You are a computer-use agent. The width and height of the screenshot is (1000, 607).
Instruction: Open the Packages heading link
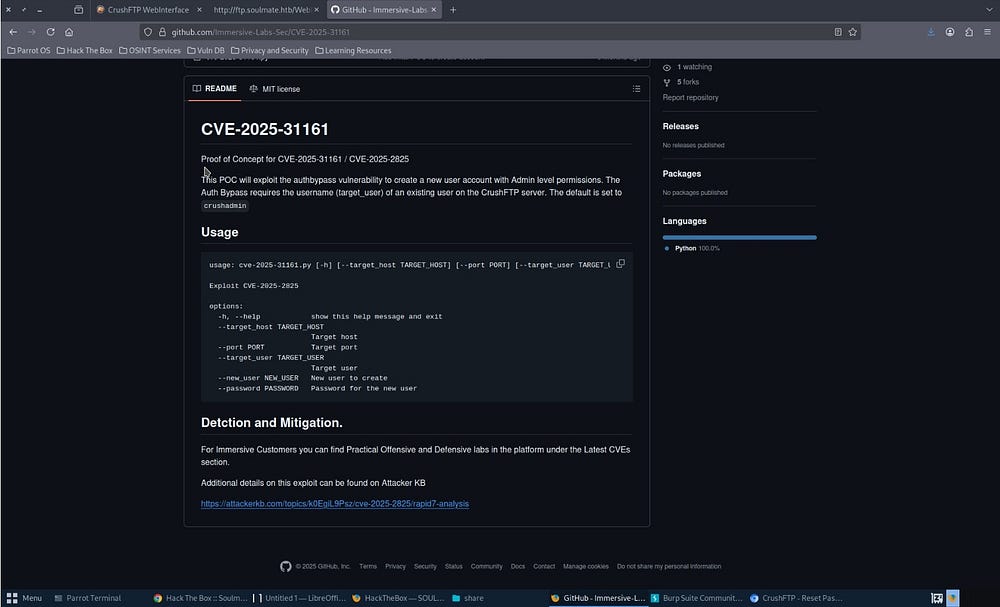coord(682,173)
